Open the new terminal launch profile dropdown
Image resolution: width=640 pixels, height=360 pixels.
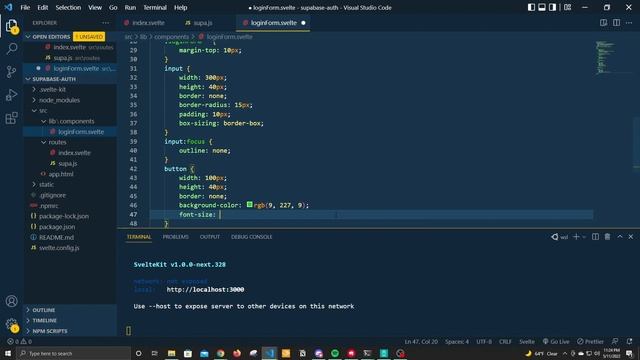(584, 237)
